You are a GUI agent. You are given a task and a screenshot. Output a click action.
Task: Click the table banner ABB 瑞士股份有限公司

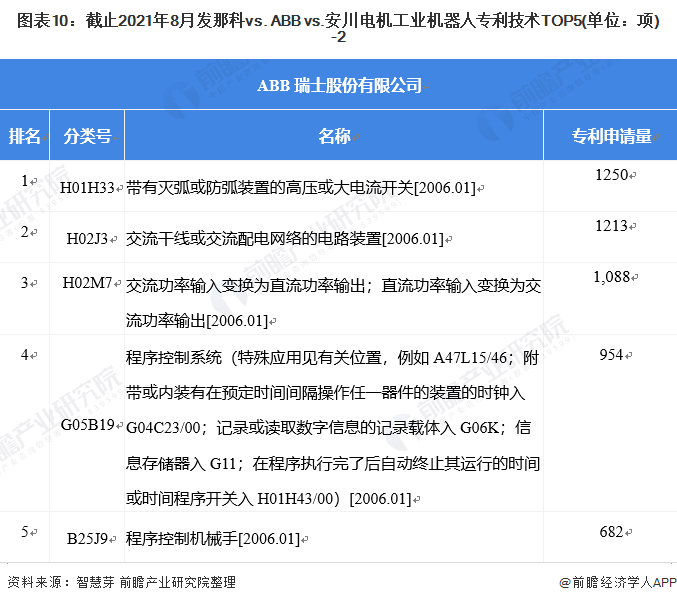(x=339, y=85)
